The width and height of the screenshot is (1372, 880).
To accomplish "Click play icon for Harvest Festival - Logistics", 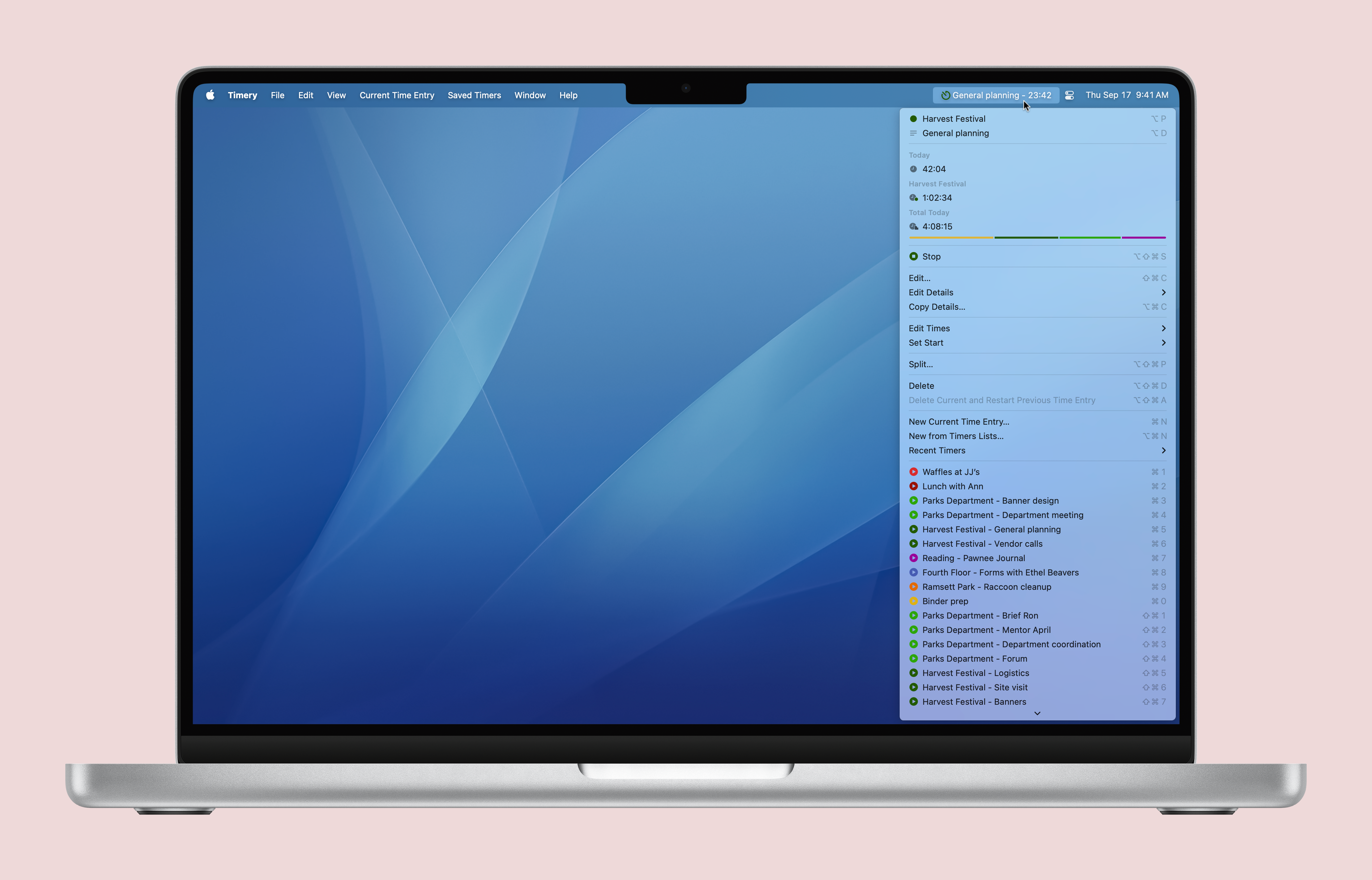I will click(x=913, y=673).
